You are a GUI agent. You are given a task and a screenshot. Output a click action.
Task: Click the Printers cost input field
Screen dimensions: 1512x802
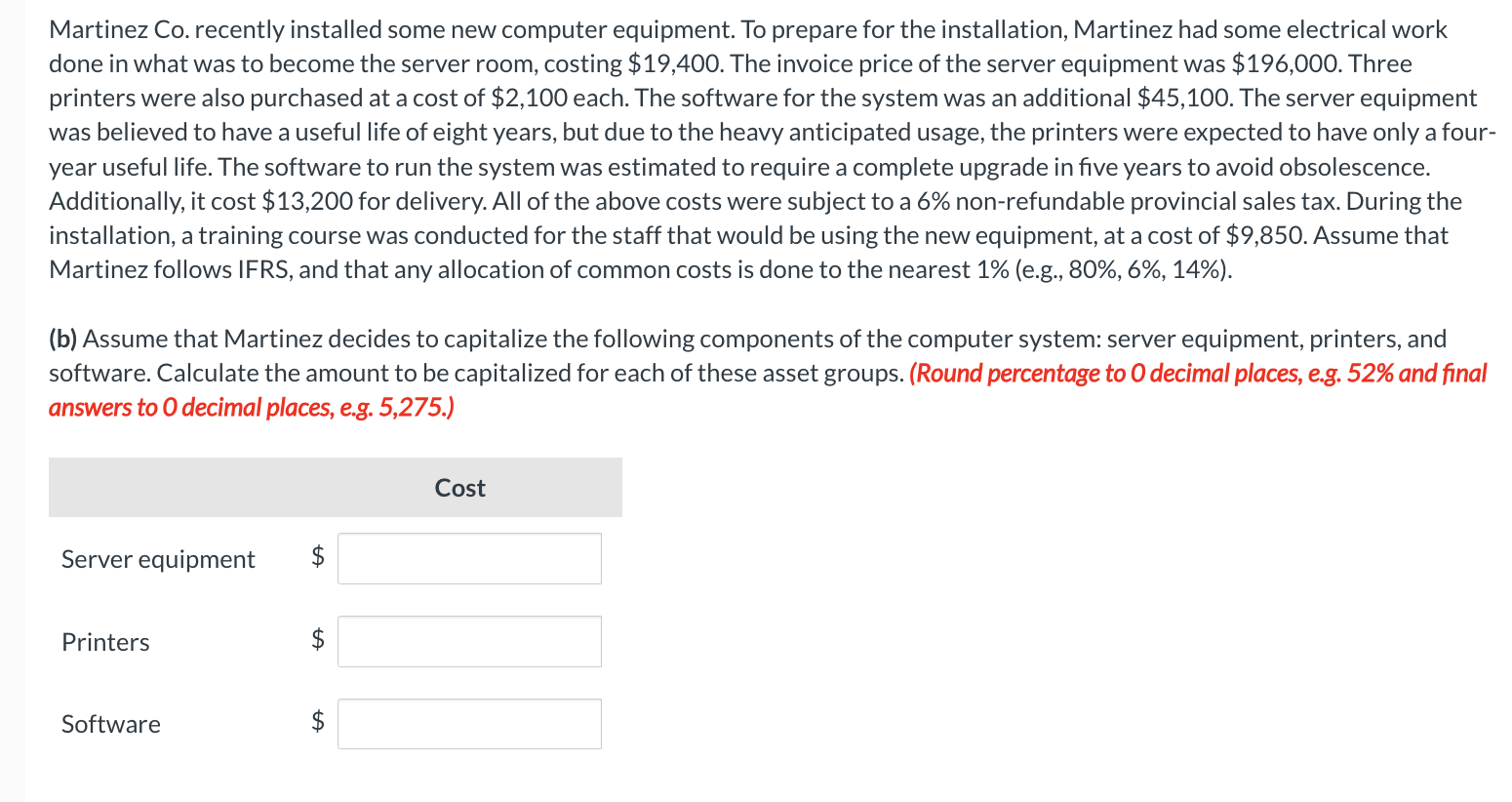pos(469,641)
